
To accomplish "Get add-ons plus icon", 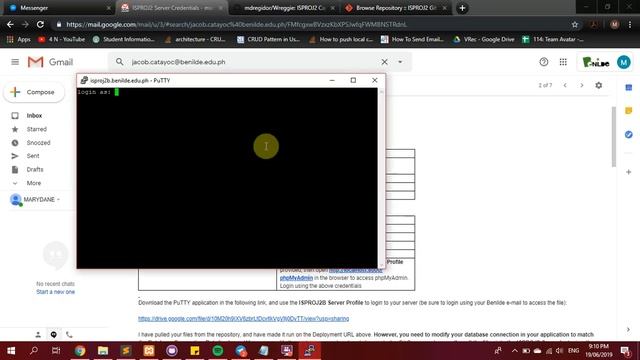I will click(629, 172).
